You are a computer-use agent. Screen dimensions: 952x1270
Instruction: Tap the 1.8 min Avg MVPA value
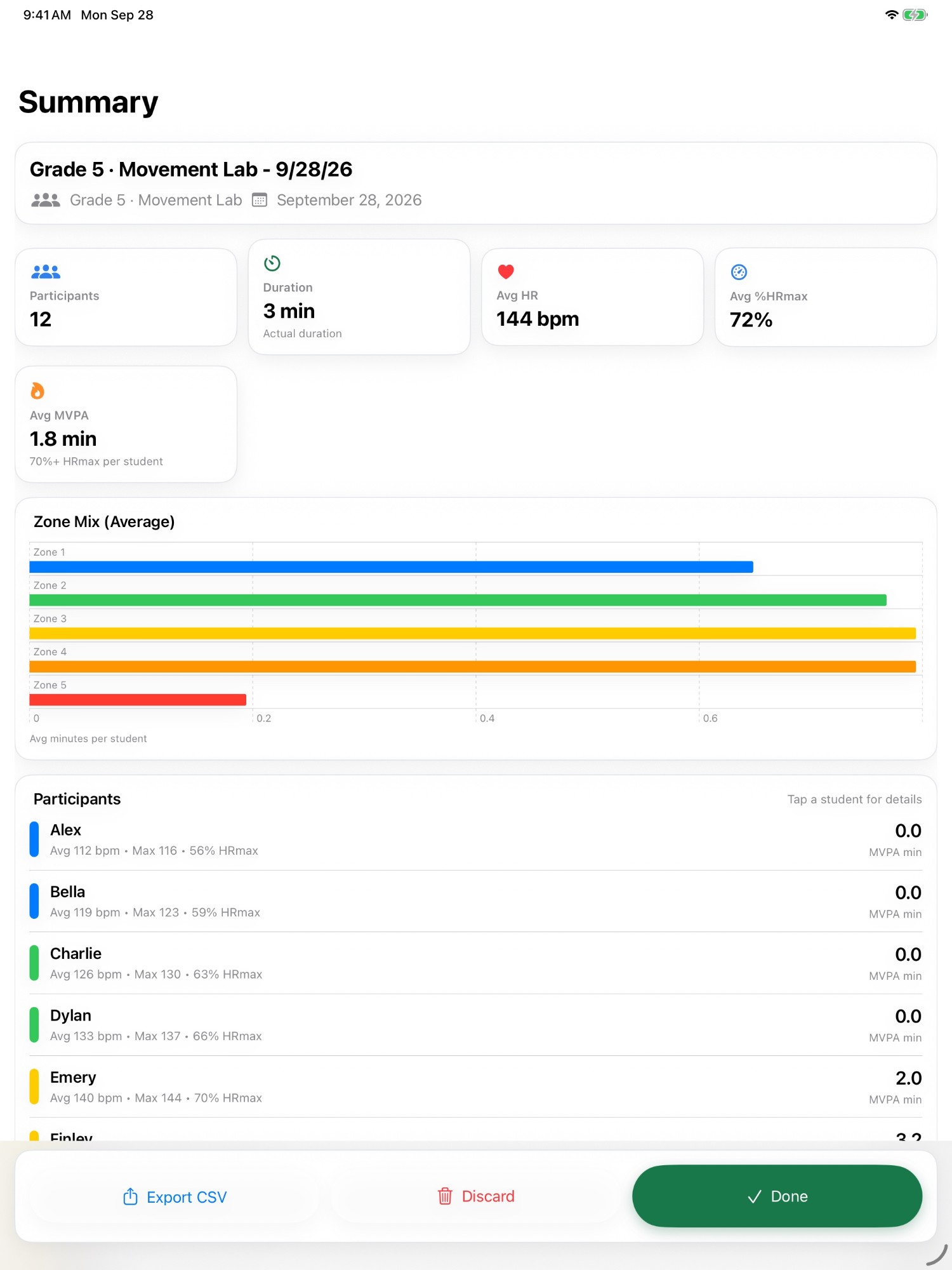click(63, 439)
